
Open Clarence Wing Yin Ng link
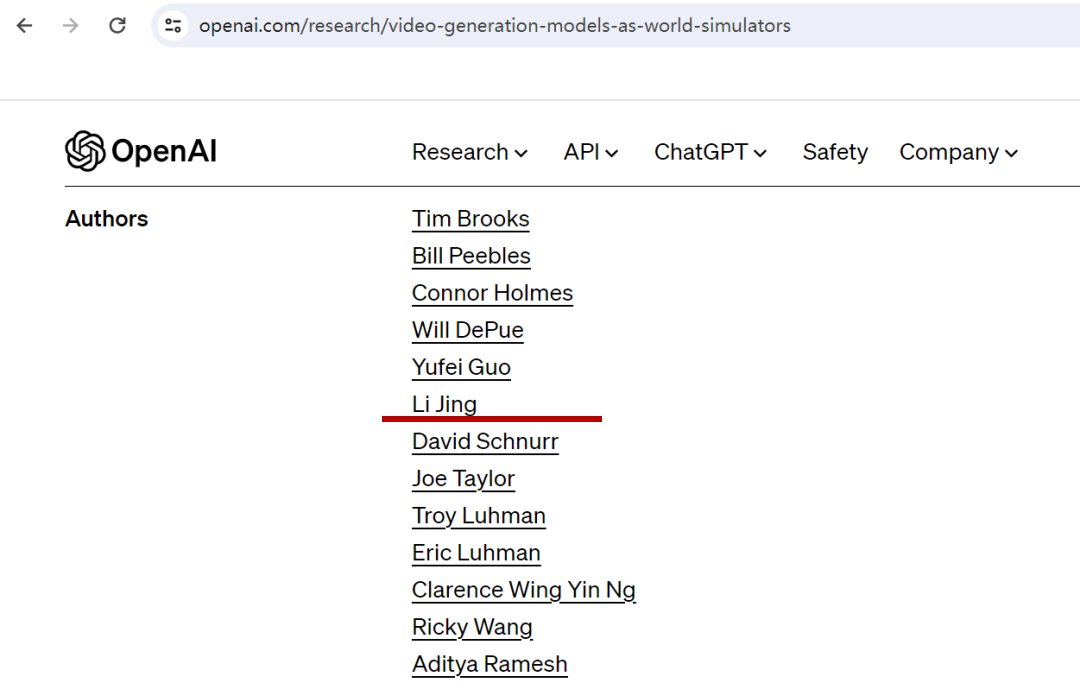pos(523,590)
